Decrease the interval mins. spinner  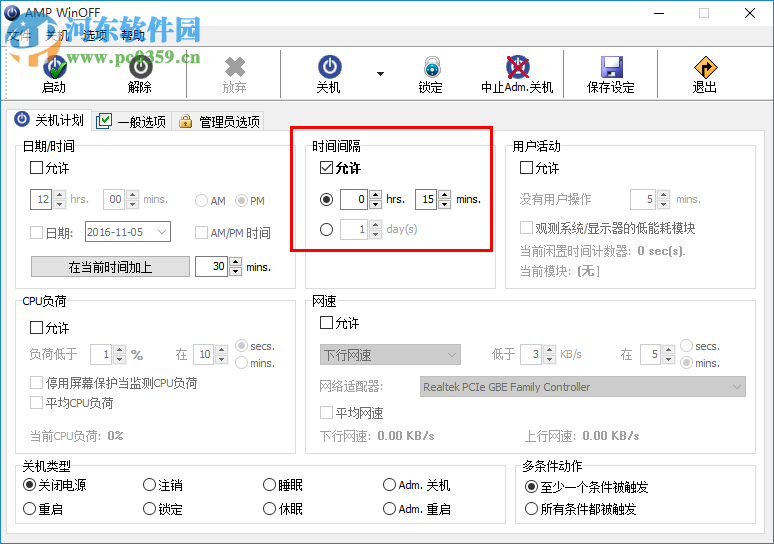pos(444,204)
